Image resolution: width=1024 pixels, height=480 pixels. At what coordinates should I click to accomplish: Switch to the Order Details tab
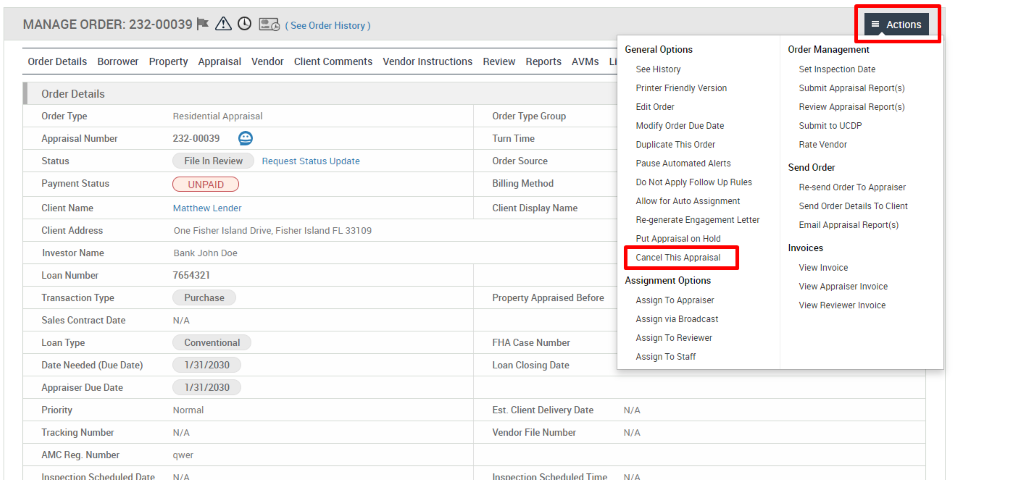57,61
